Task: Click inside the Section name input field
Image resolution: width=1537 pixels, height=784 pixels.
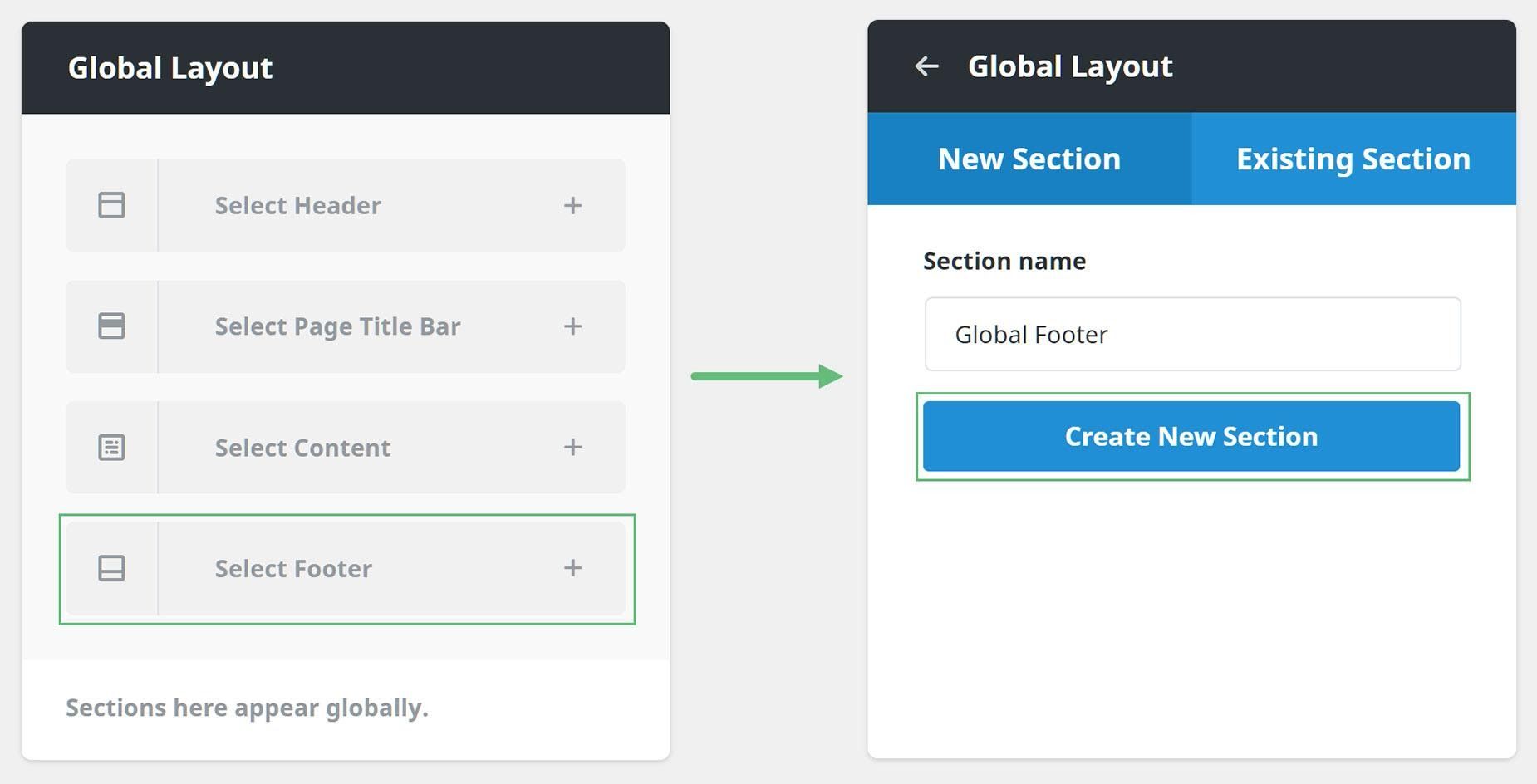Action: tap(1191, 334)
